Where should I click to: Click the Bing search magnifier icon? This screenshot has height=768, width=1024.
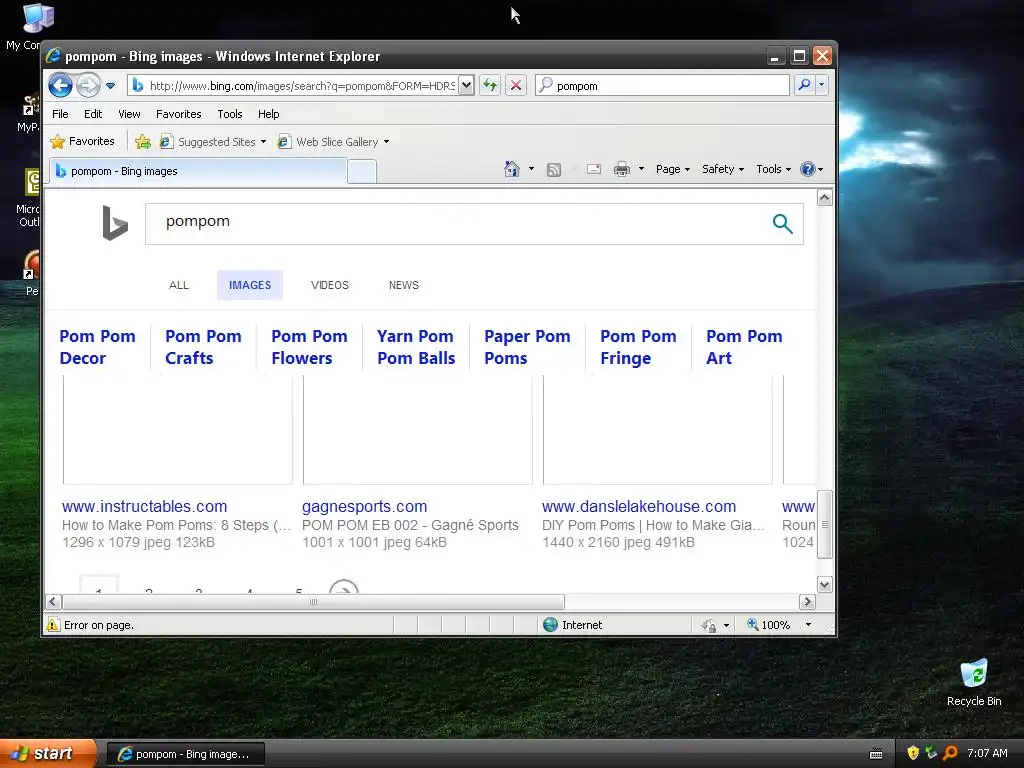tap(782, 223)
